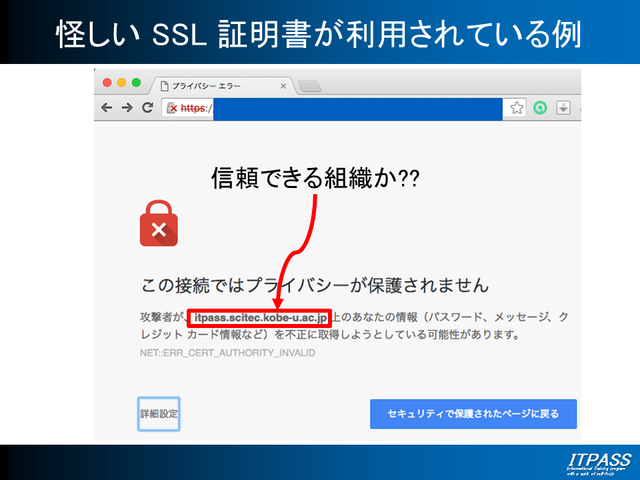Bookmark the page with the star icon
The width and height of the screenshot is (640, 480).
tap(517, 107)
